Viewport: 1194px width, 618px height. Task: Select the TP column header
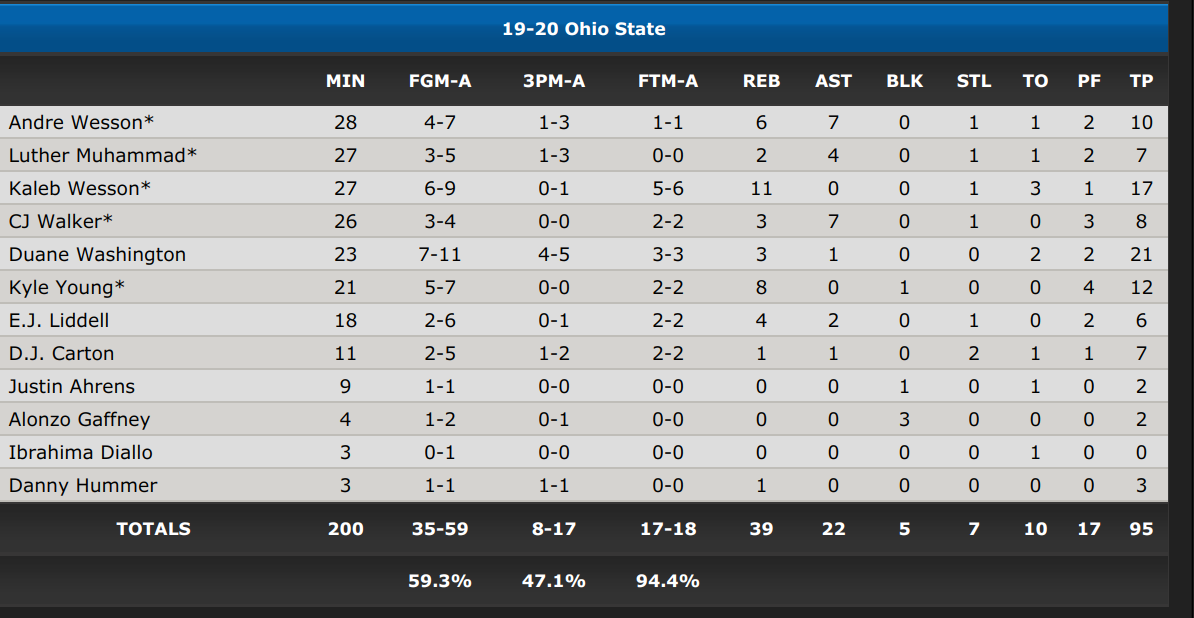pyautogui.click(x=1141, y=81)
